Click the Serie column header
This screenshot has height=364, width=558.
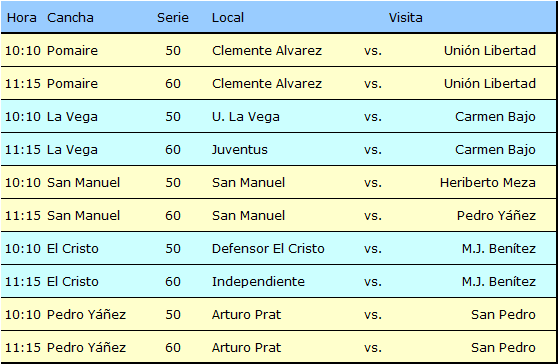pyautogui.click(x=173, y=17)
